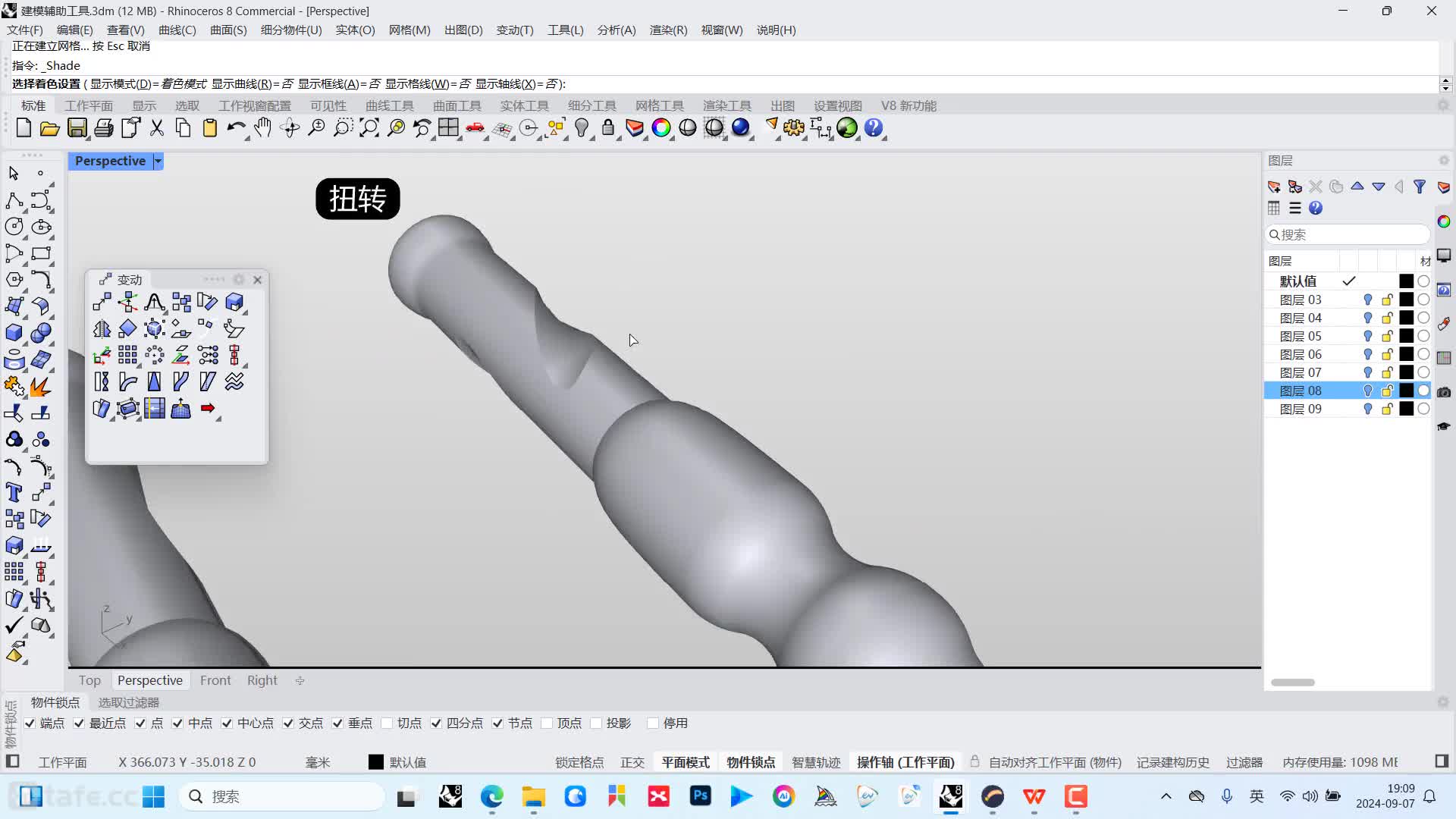Click the black color swatch of 图层 04
Viewport: 1456px width, 819px height.
pyautogui.click(x=1406, y=318)
